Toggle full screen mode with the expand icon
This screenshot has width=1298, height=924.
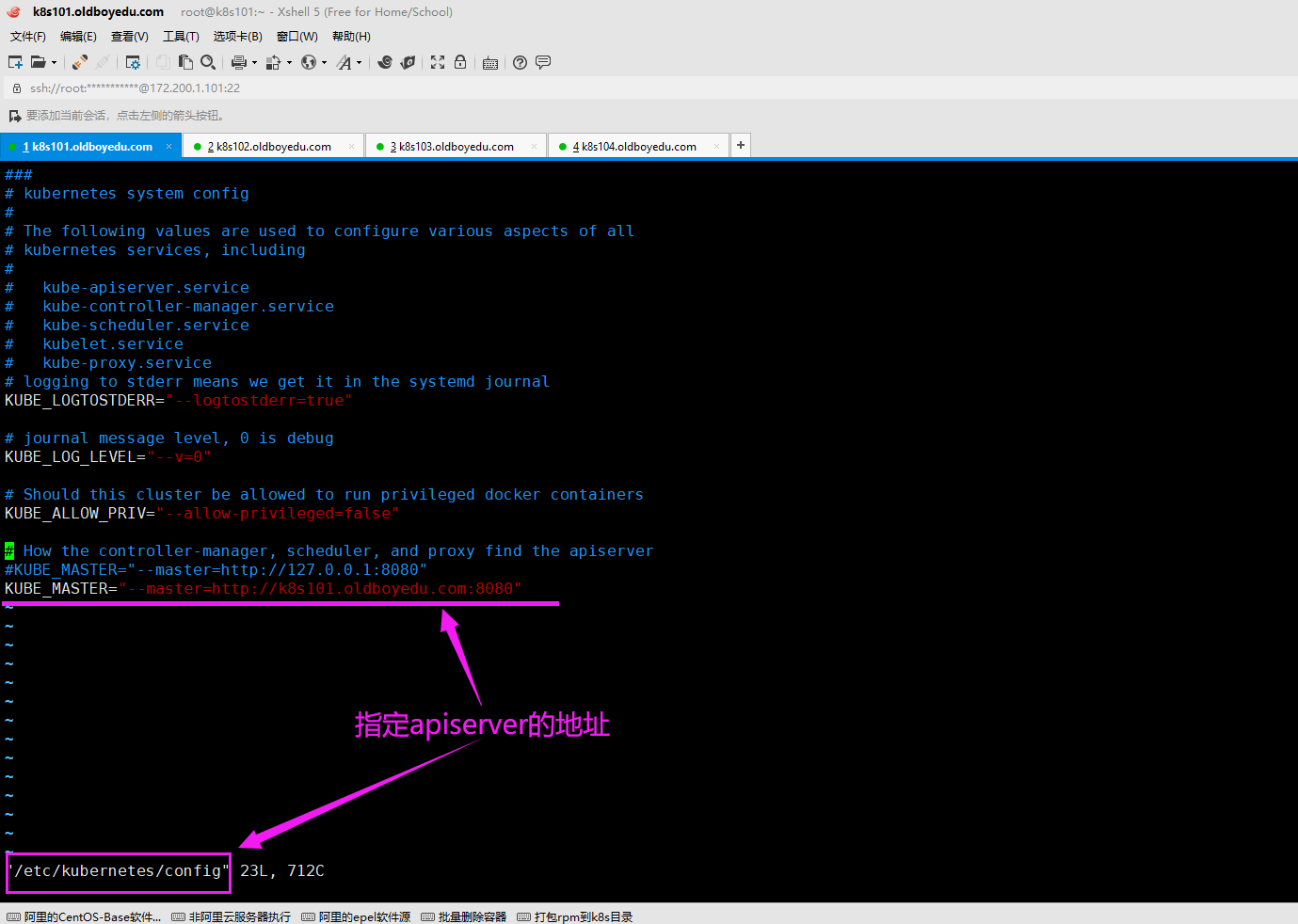(x=438, y=62)
